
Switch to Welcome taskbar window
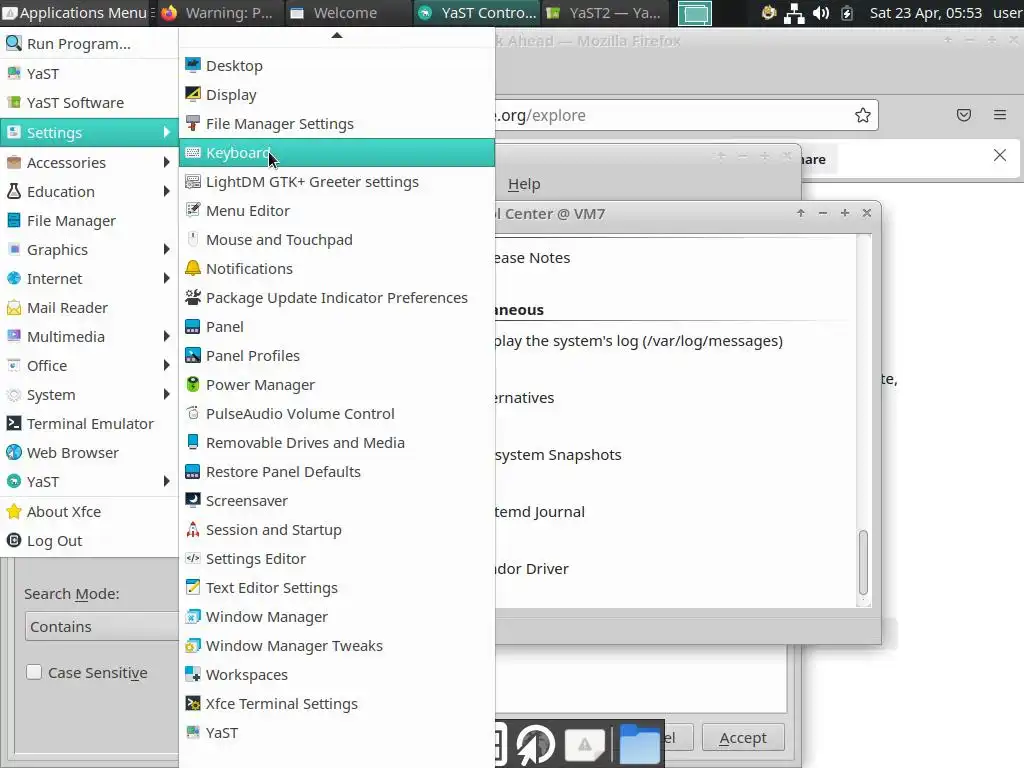(x=347, y=13)
